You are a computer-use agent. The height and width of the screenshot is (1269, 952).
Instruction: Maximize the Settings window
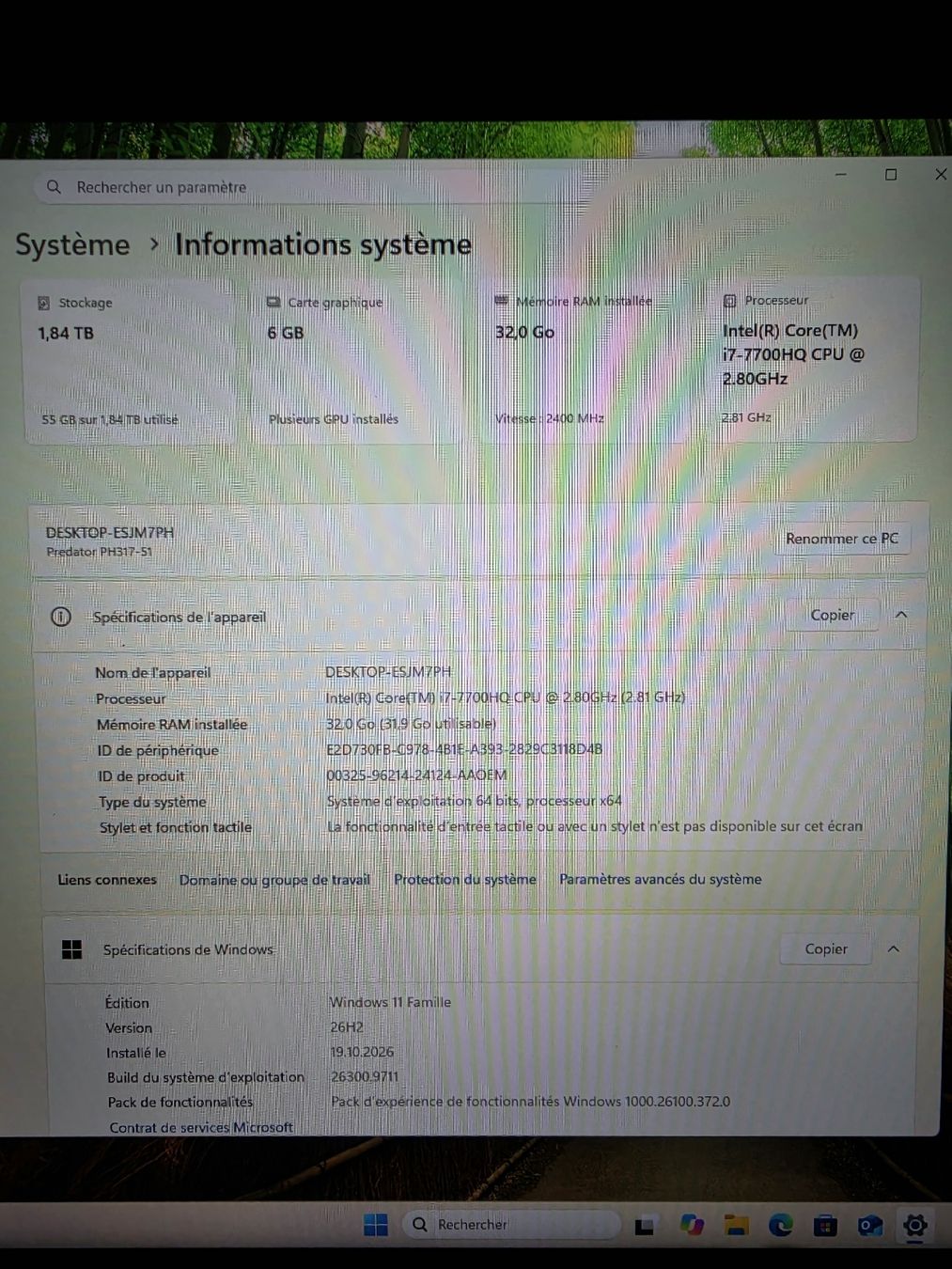(891, 174)
